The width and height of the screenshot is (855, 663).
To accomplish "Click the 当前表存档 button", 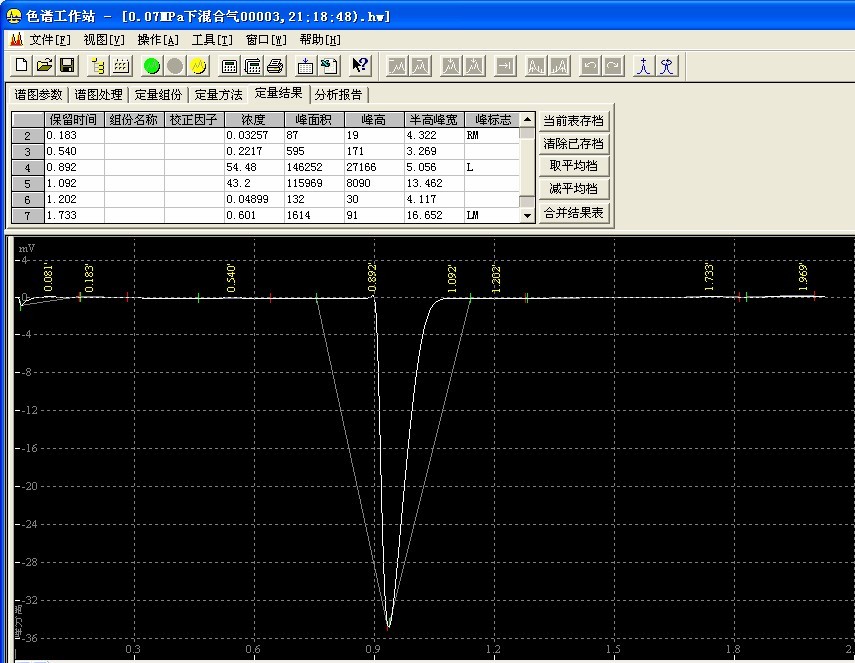I will pyautogui.click(x=573, y=121).
